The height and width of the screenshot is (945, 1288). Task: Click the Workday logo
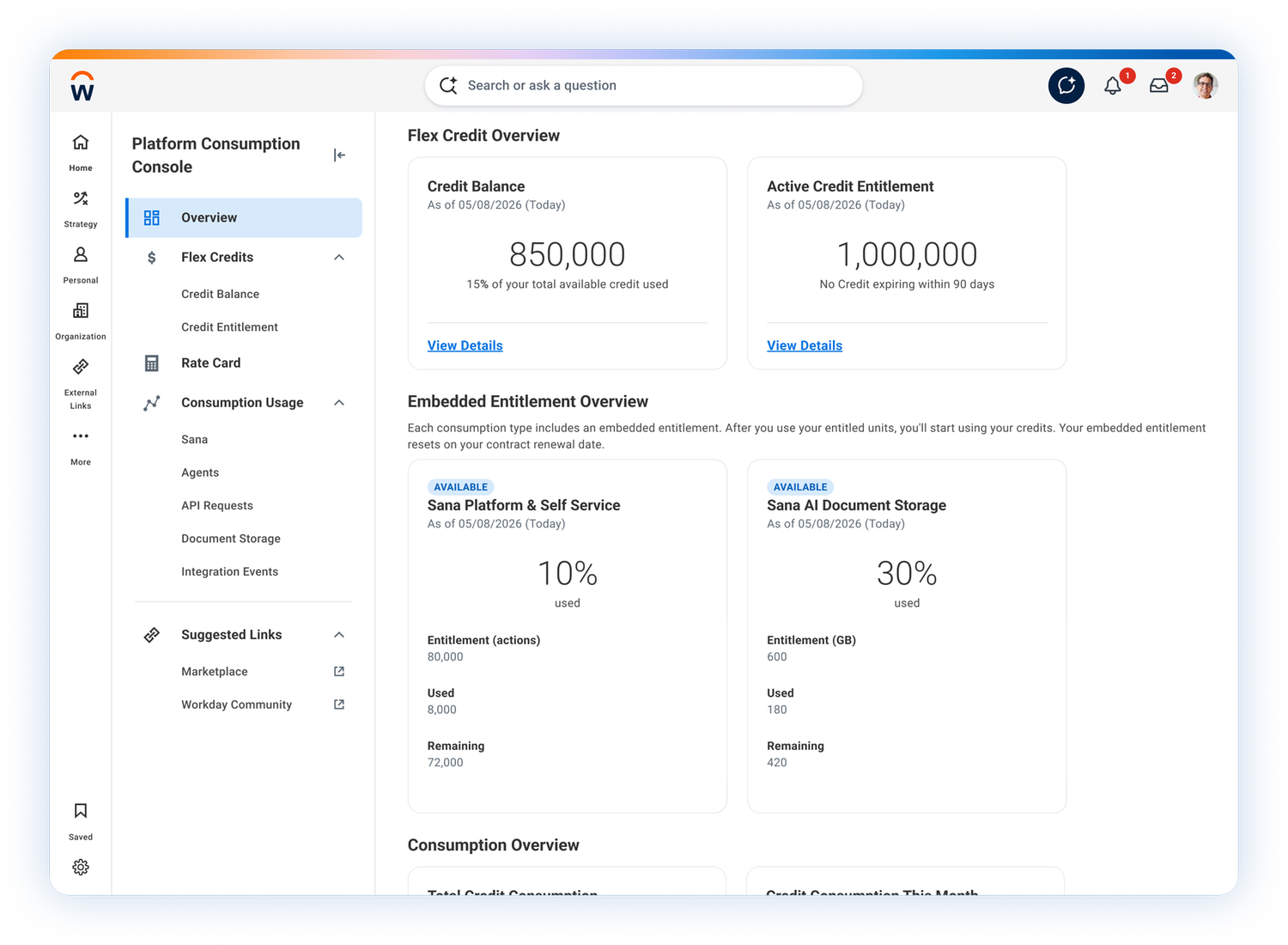pyautogui.click(x=82, y=86)
